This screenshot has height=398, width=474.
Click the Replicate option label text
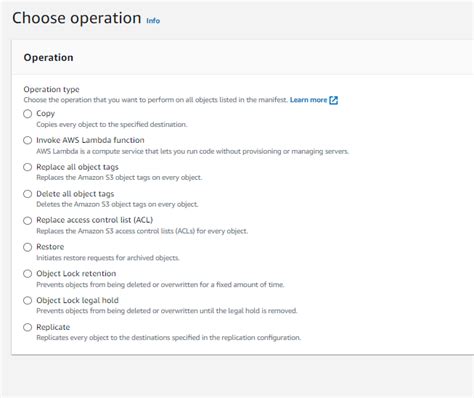tap(53, 327)
